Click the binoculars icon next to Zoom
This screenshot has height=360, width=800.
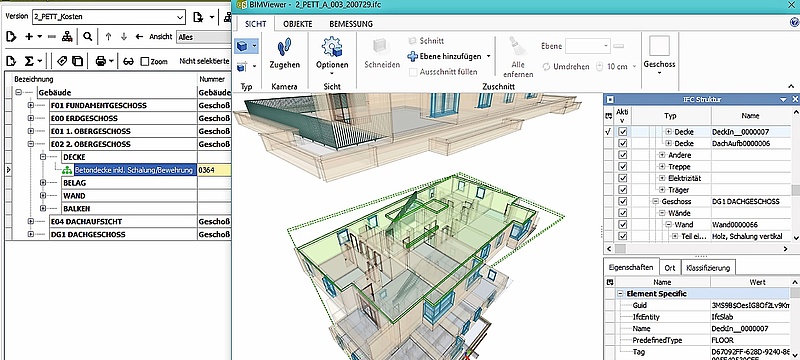pyautogui.click(x=128, y=61)
